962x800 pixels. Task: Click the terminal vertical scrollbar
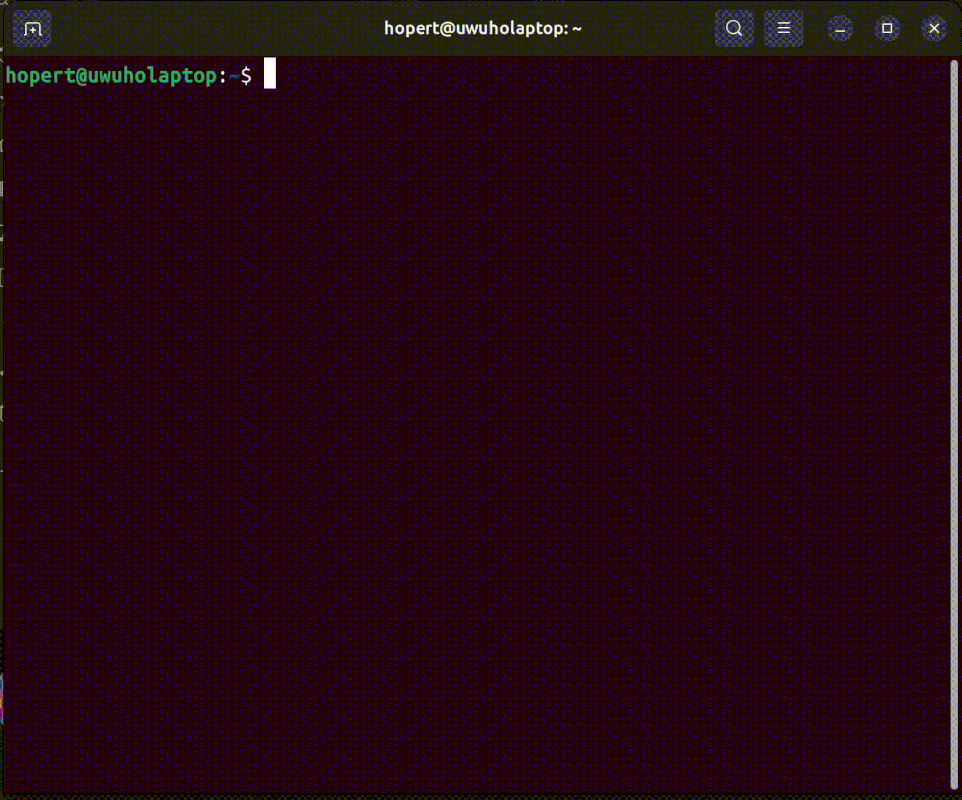[954, 425]
